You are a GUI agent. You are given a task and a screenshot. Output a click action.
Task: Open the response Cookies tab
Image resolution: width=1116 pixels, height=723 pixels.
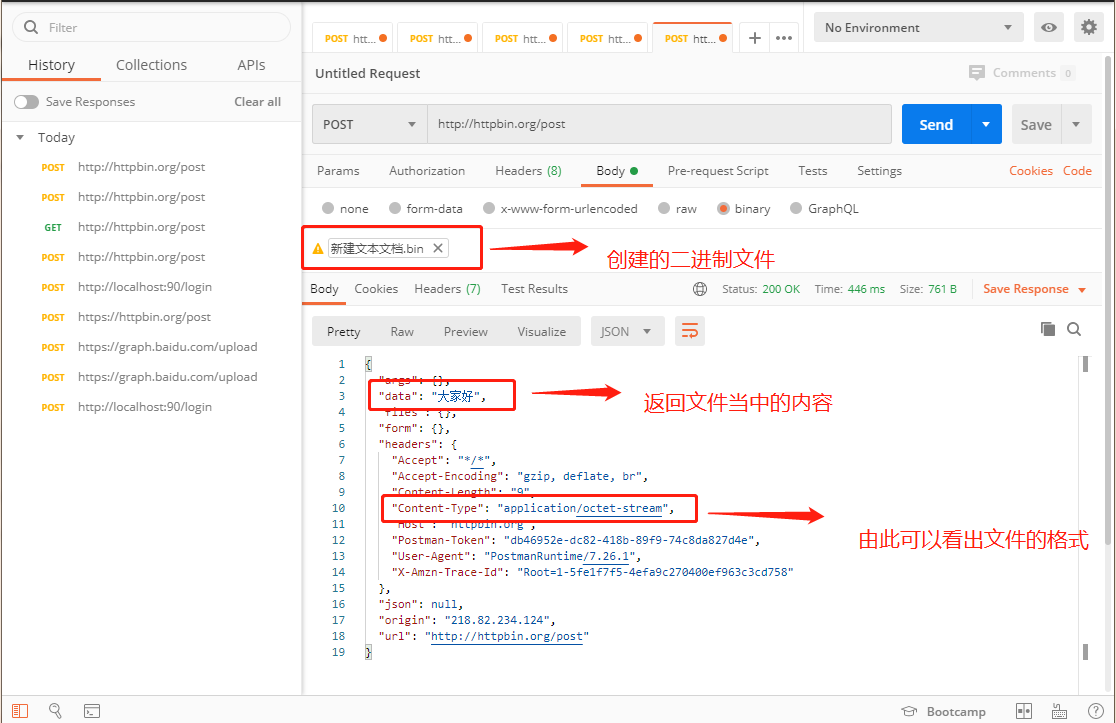tap(376, 289)
